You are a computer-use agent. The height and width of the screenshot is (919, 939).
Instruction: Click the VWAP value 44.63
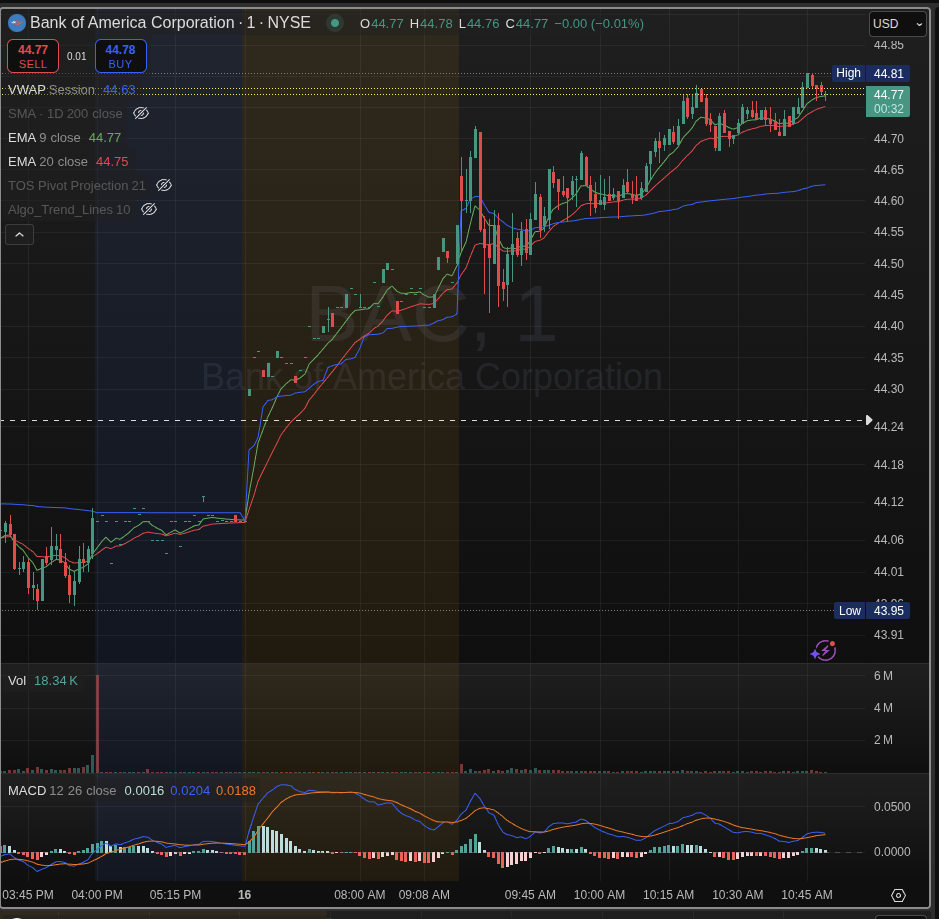[119, 90]
